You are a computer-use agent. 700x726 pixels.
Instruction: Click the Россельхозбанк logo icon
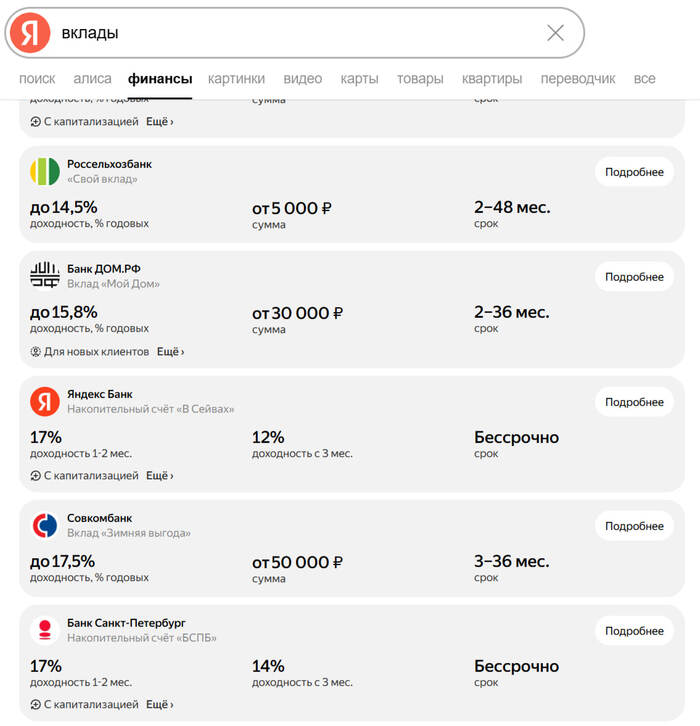click(x=45, y=171)
